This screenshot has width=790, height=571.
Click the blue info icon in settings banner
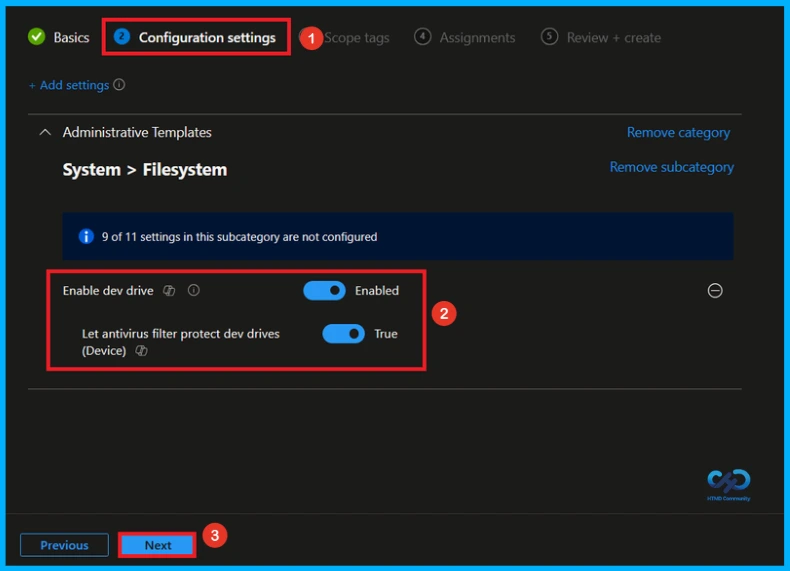(86, 236)
